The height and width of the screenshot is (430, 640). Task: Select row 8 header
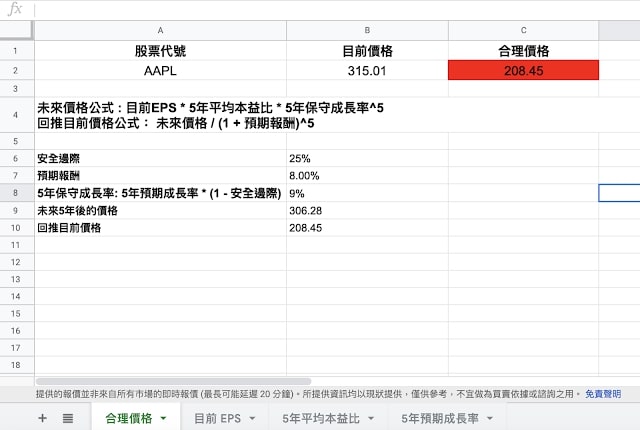pyautogui.click(x=15, y=193)
